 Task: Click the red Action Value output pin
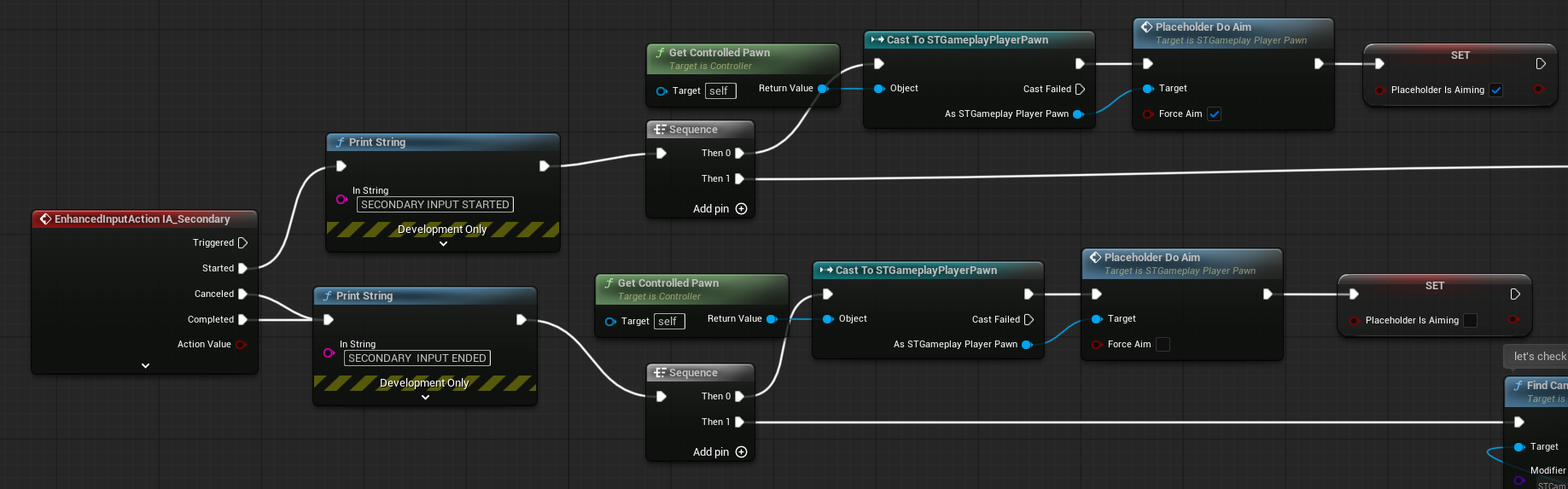click(241, 345)
